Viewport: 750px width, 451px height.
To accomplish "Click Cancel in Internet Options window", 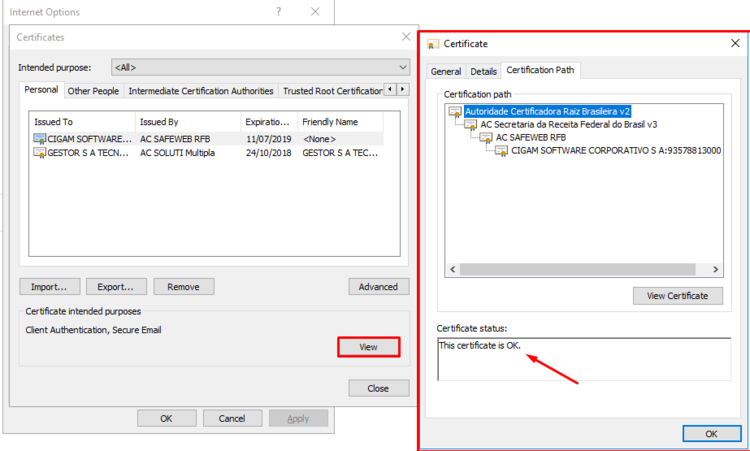I will pos(232,418).
